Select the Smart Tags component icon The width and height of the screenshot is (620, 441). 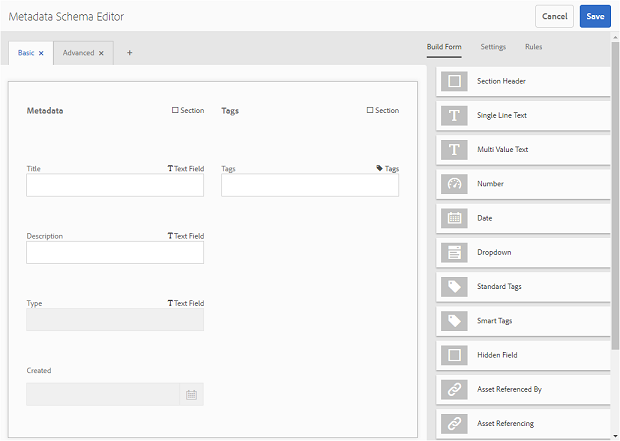(x=454, y=321)
